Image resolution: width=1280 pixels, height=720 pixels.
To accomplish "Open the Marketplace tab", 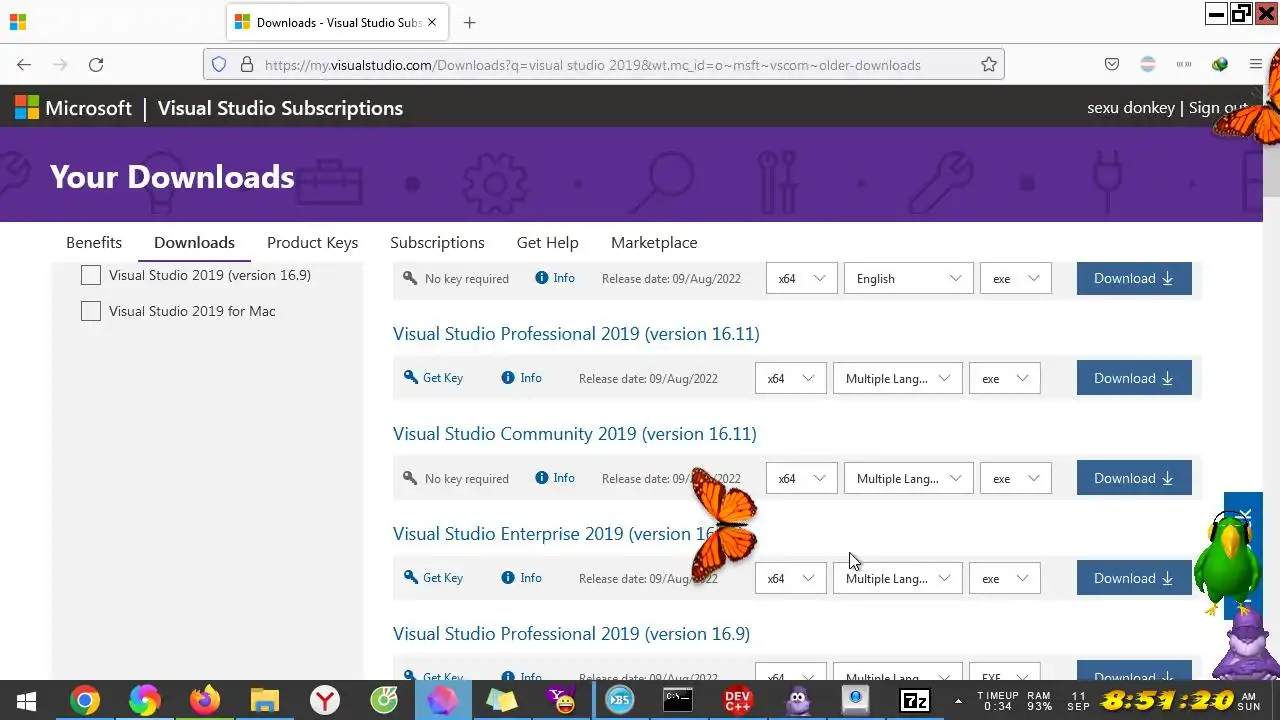I will [x=654, y=243].
